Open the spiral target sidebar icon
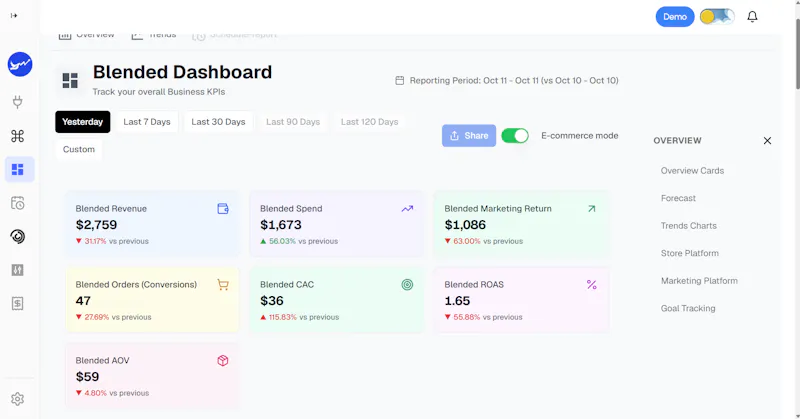This screenshot has width=800, height=419. tap(17, 236)
